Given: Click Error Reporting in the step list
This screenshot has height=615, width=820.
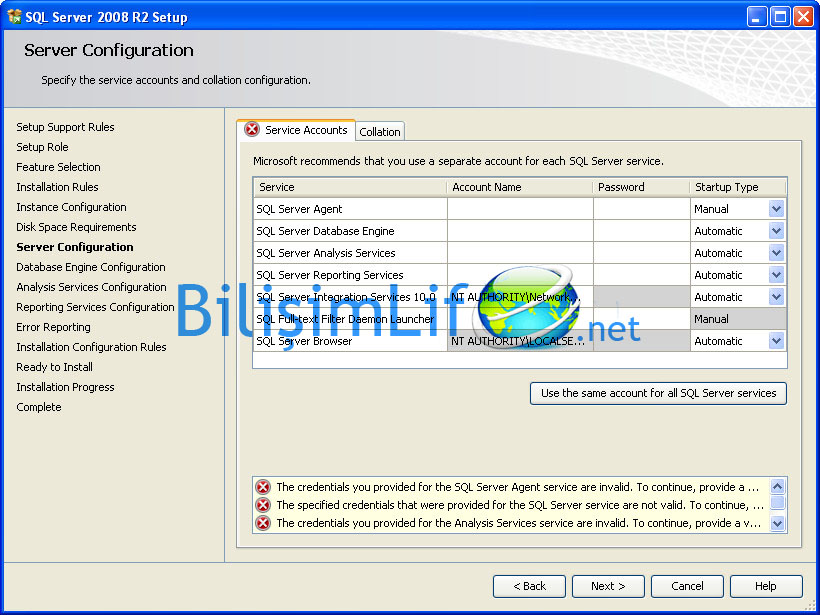Looking at the screenshot, I should point(53,327).
